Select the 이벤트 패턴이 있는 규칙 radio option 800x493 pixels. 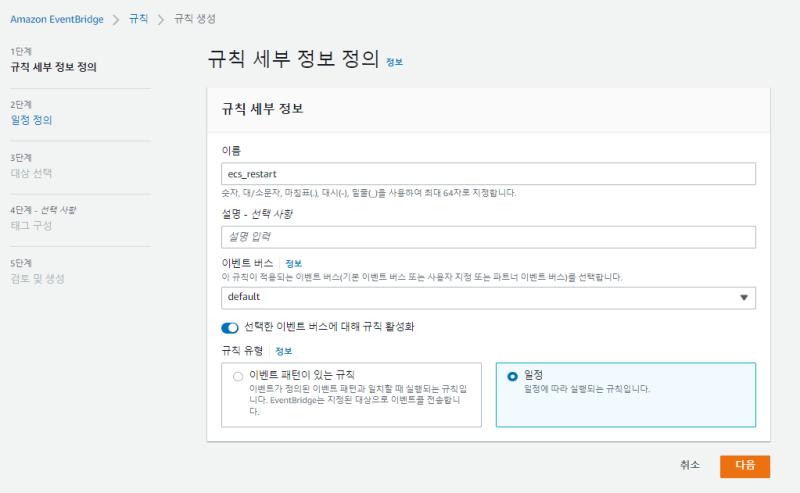click(x=237, y=376)
